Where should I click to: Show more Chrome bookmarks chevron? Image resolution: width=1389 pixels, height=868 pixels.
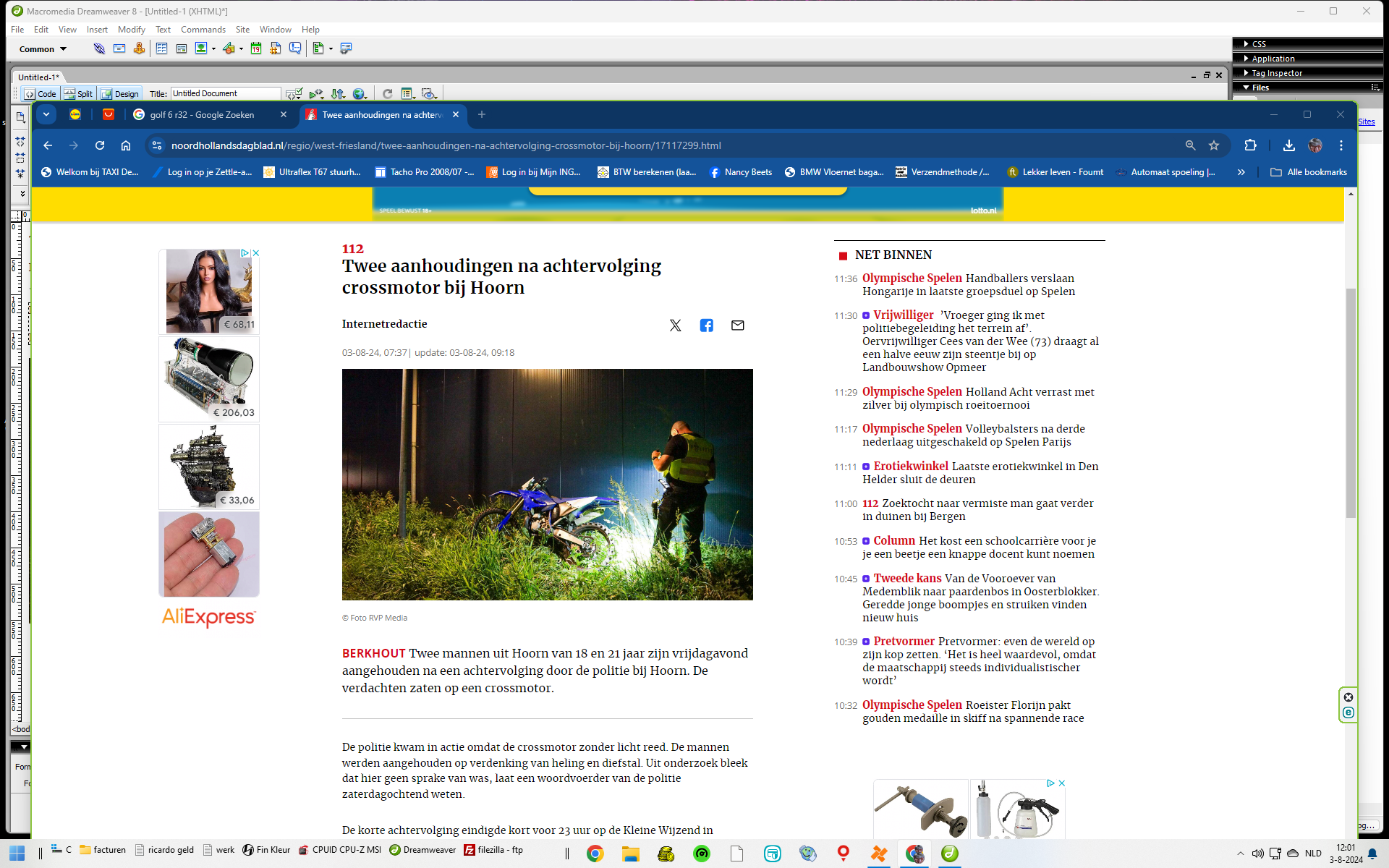(1241, 172)
